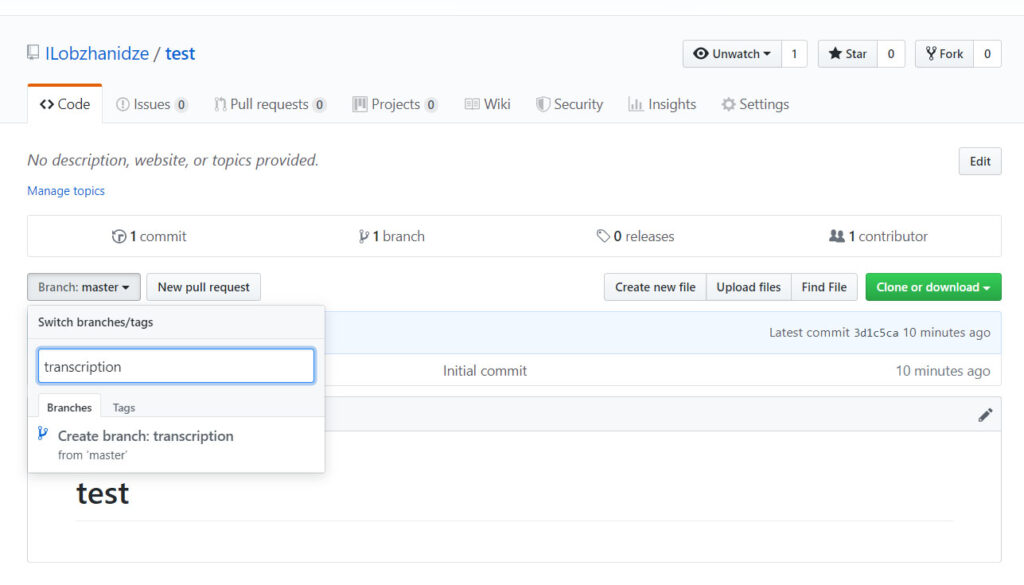Open the 1 commit history link
1024x585 pixels.
(x=149, y=237)
